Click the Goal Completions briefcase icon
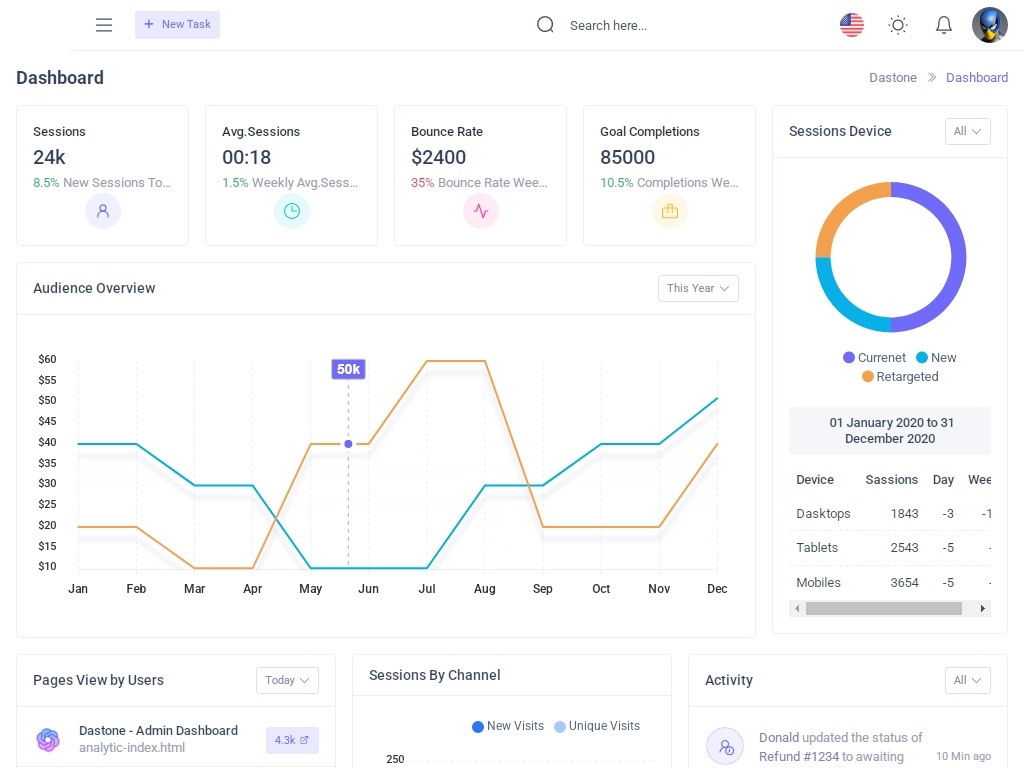The image size is (1024, 768). coord(670,211)
